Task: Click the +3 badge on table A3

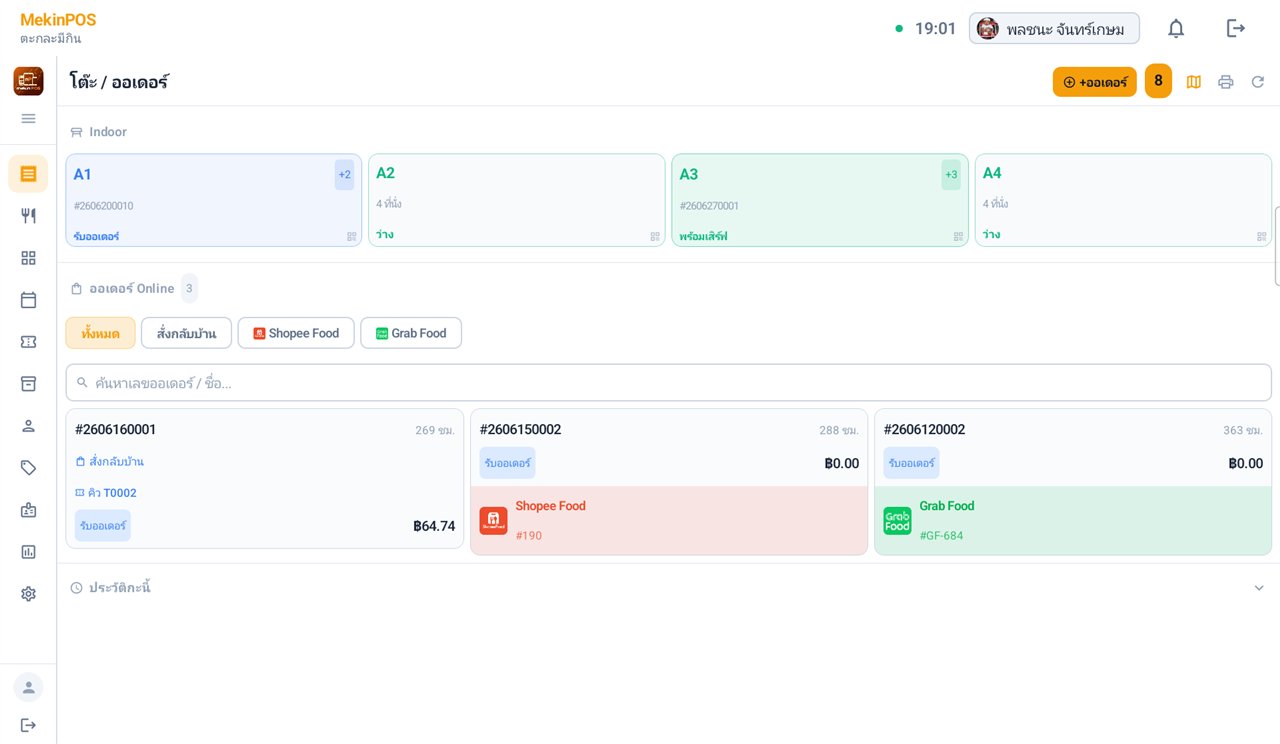Action: pyautogui.click(x=951, y=175)
